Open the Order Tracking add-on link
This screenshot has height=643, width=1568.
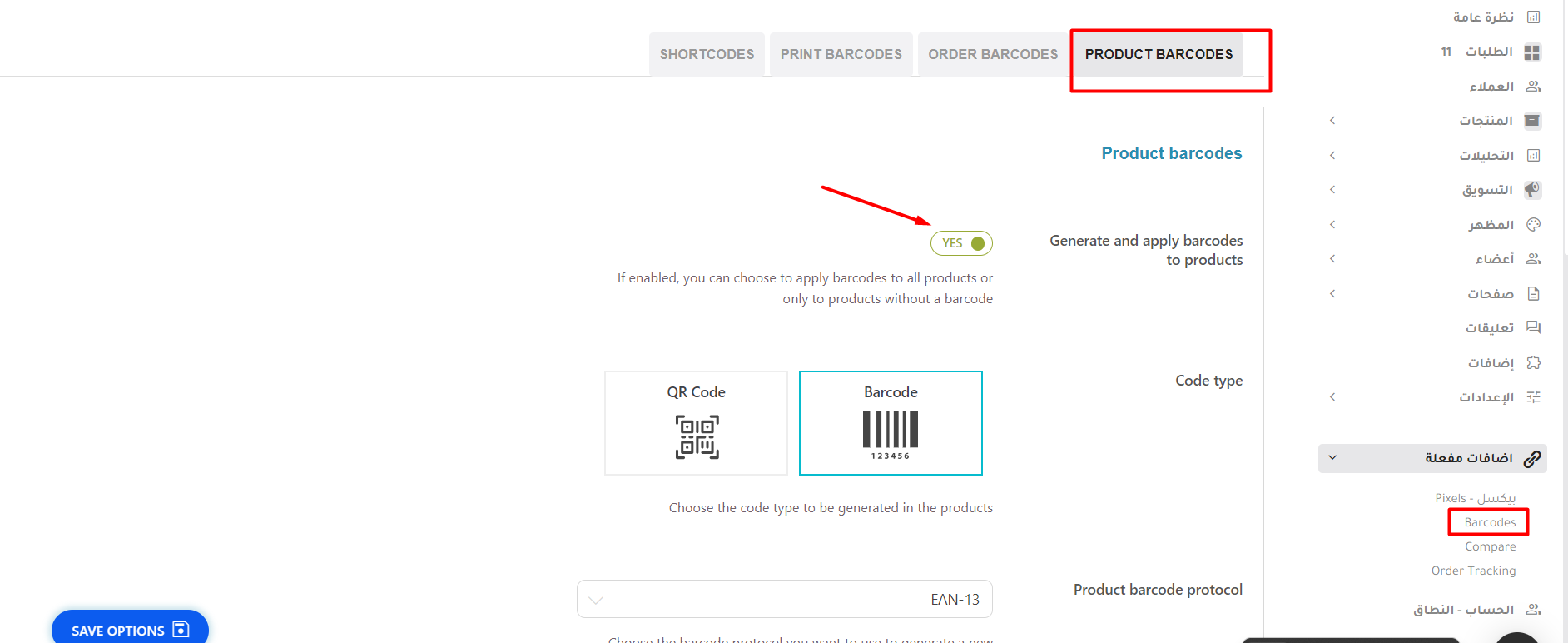(x=1473, y=571)
